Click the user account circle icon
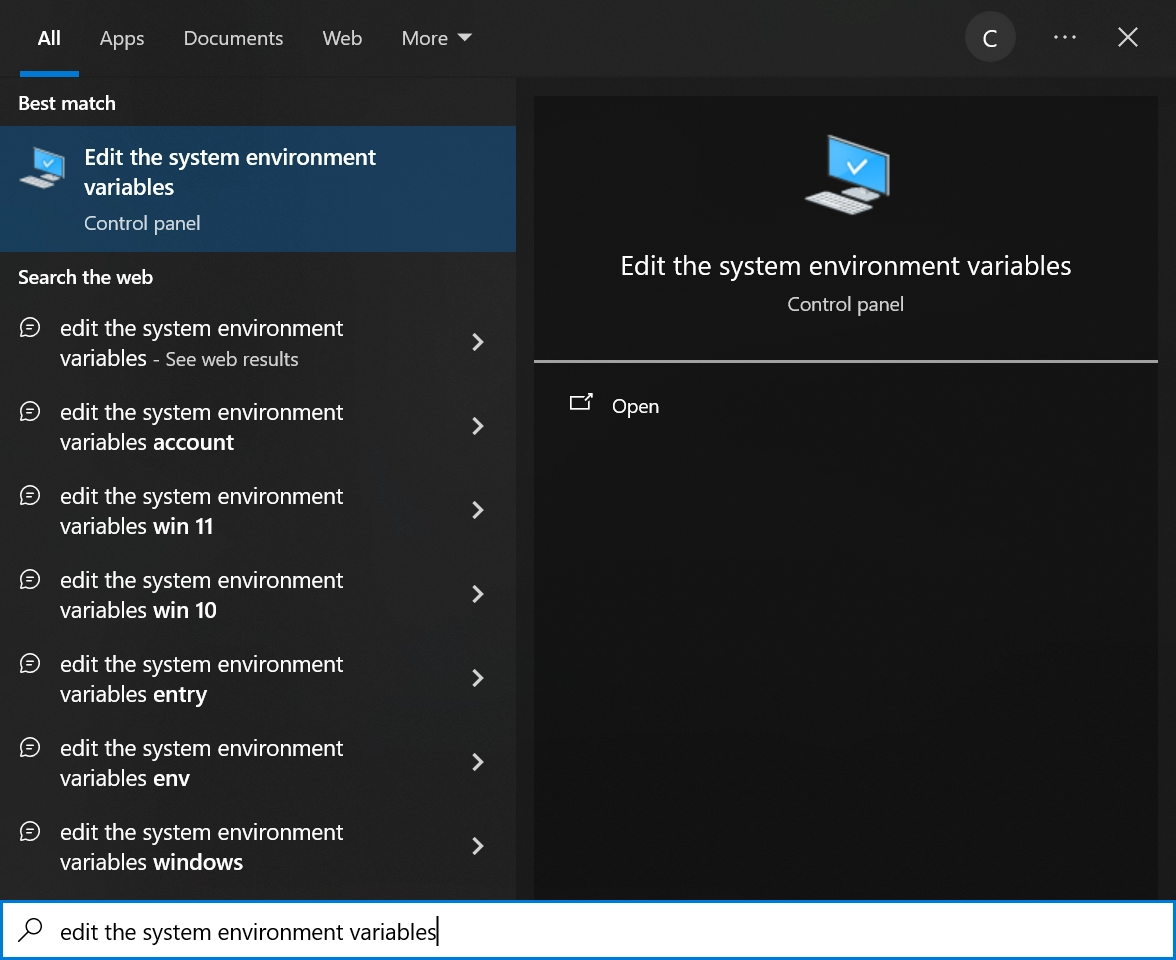The image size is (1176, 960). click(989, 37)
